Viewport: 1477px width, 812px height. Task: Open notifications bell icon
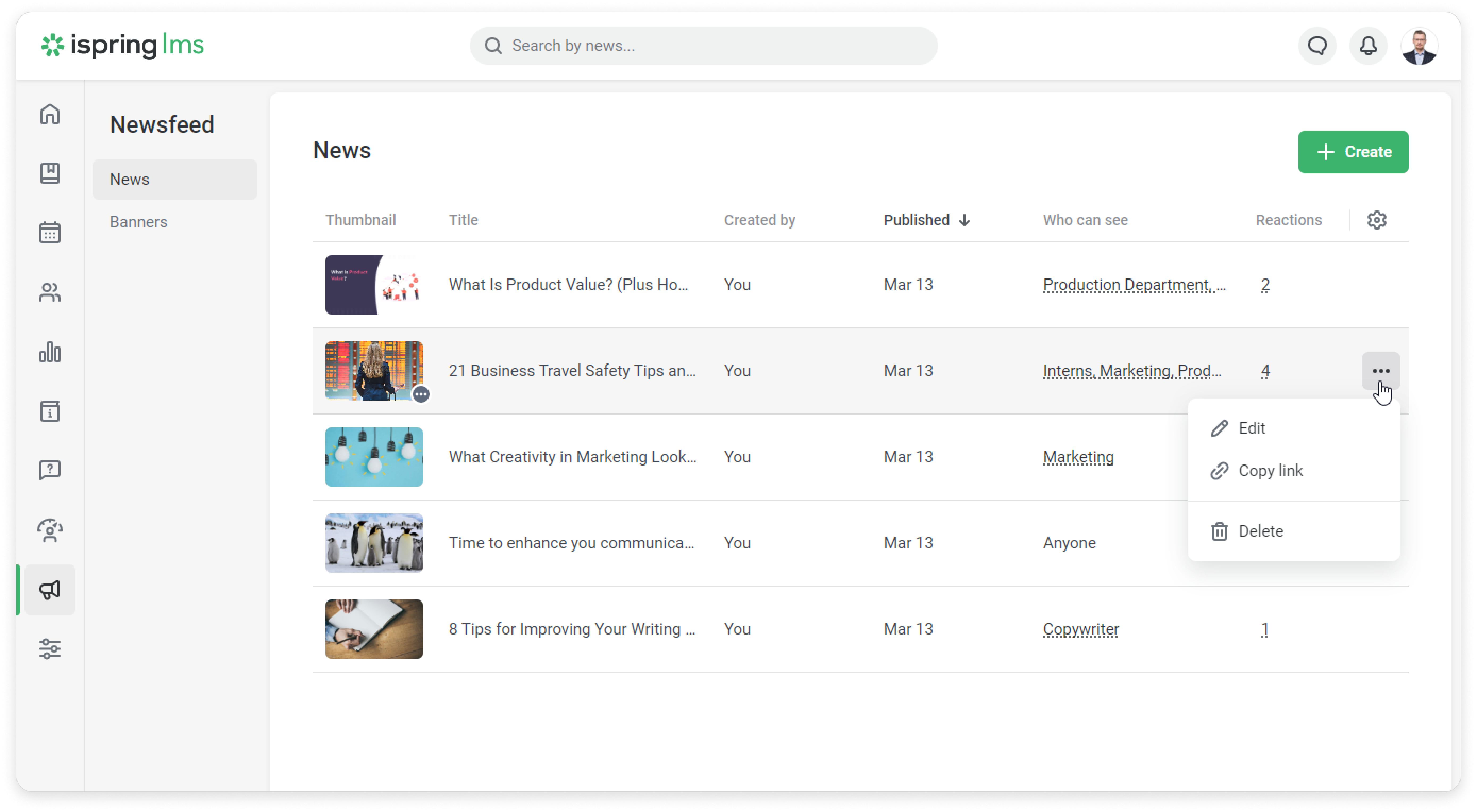(x=1368, y=46)
